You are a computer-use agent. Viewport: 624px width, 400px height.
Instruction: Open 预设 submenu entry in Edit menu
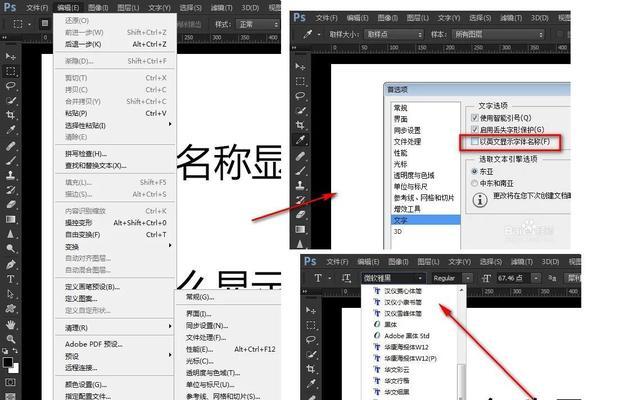click(115, 356)
